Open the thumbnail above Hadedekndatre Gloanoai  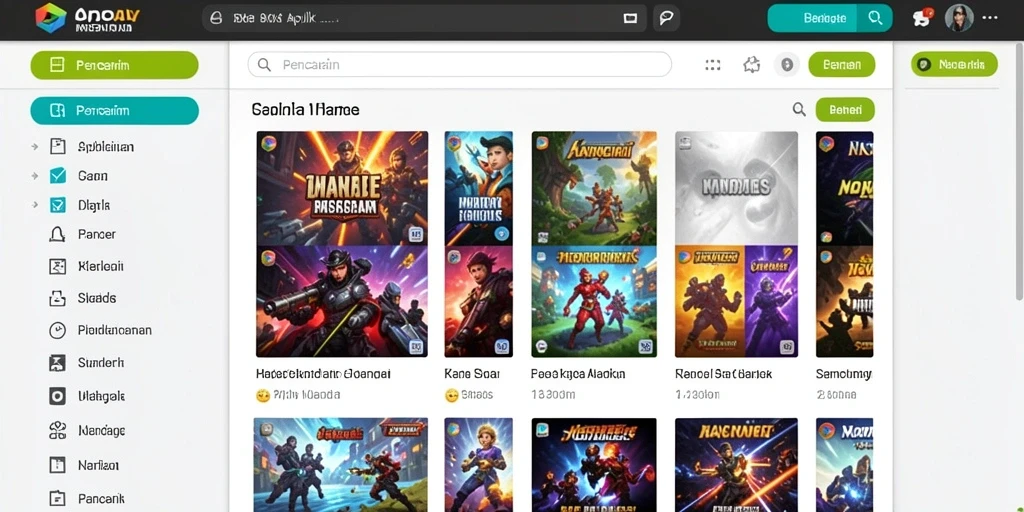342,244
